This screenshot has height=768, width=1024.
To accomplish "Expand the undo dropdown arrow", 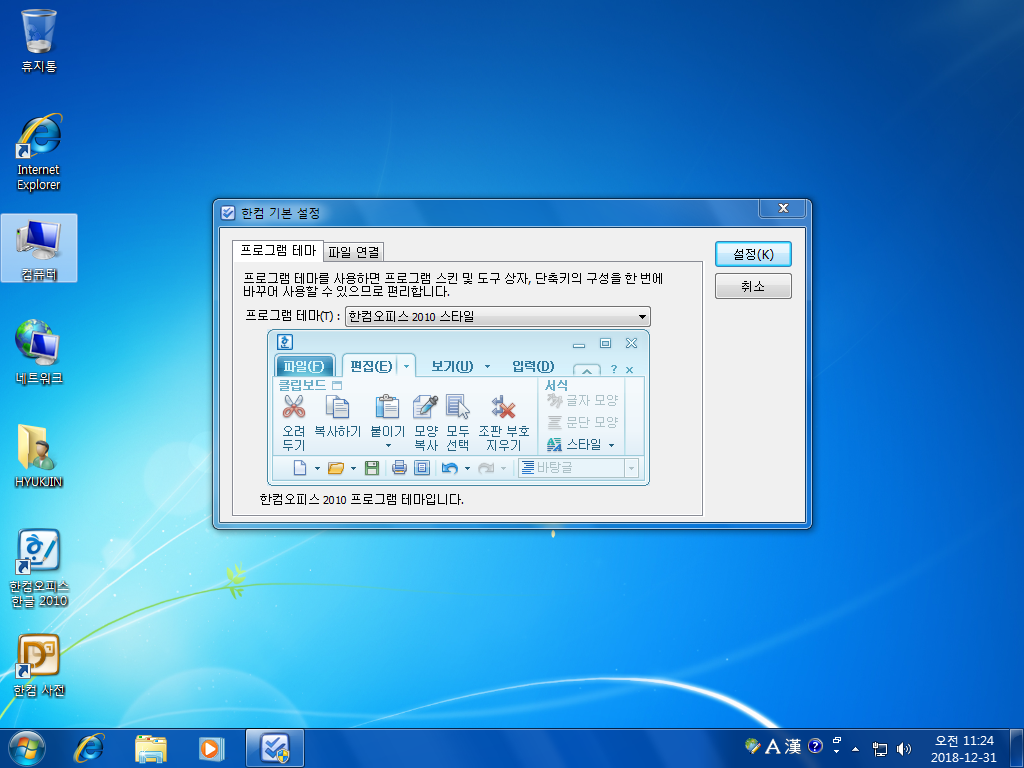I will coord(467,468).
